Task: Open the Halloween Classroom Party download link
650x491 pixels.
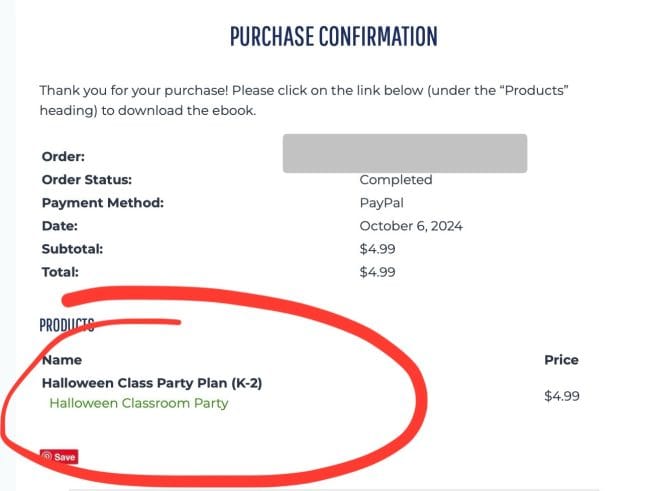Action: (138, 403)
